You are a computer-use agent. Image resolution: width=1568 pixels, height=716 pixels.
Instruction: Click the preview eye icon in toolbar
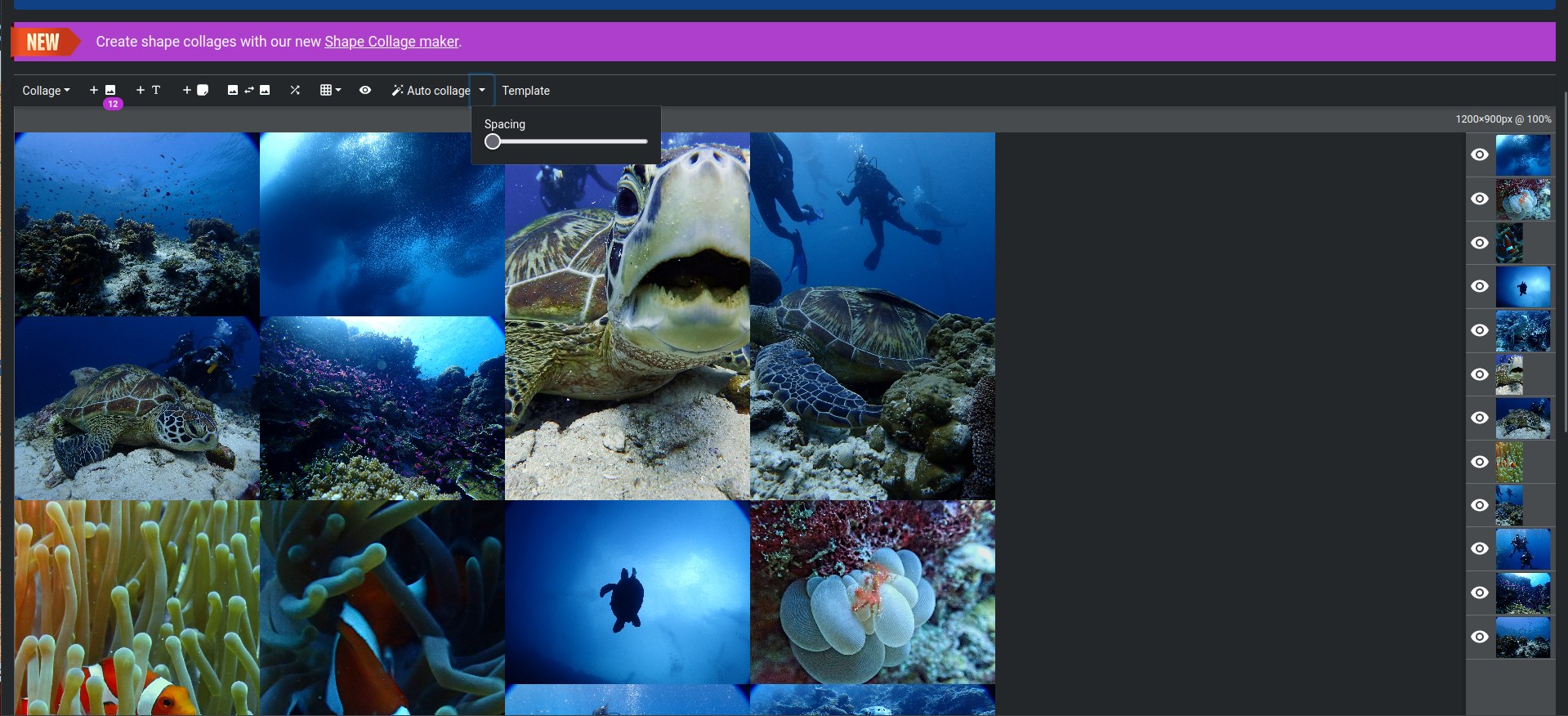[x=365, y=91]
